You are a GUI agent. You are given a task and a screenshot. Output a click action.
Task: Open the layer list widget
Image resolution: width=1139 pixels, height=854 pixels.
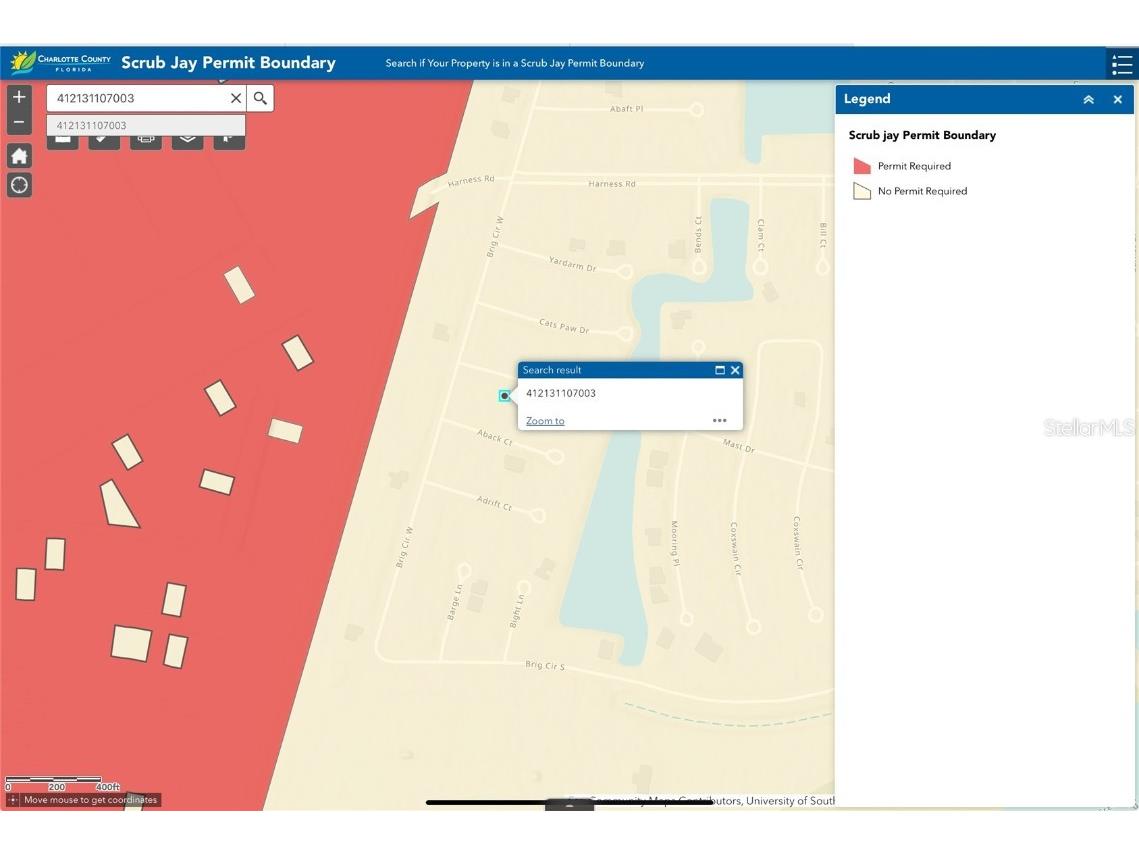click(x=187, y=139)
